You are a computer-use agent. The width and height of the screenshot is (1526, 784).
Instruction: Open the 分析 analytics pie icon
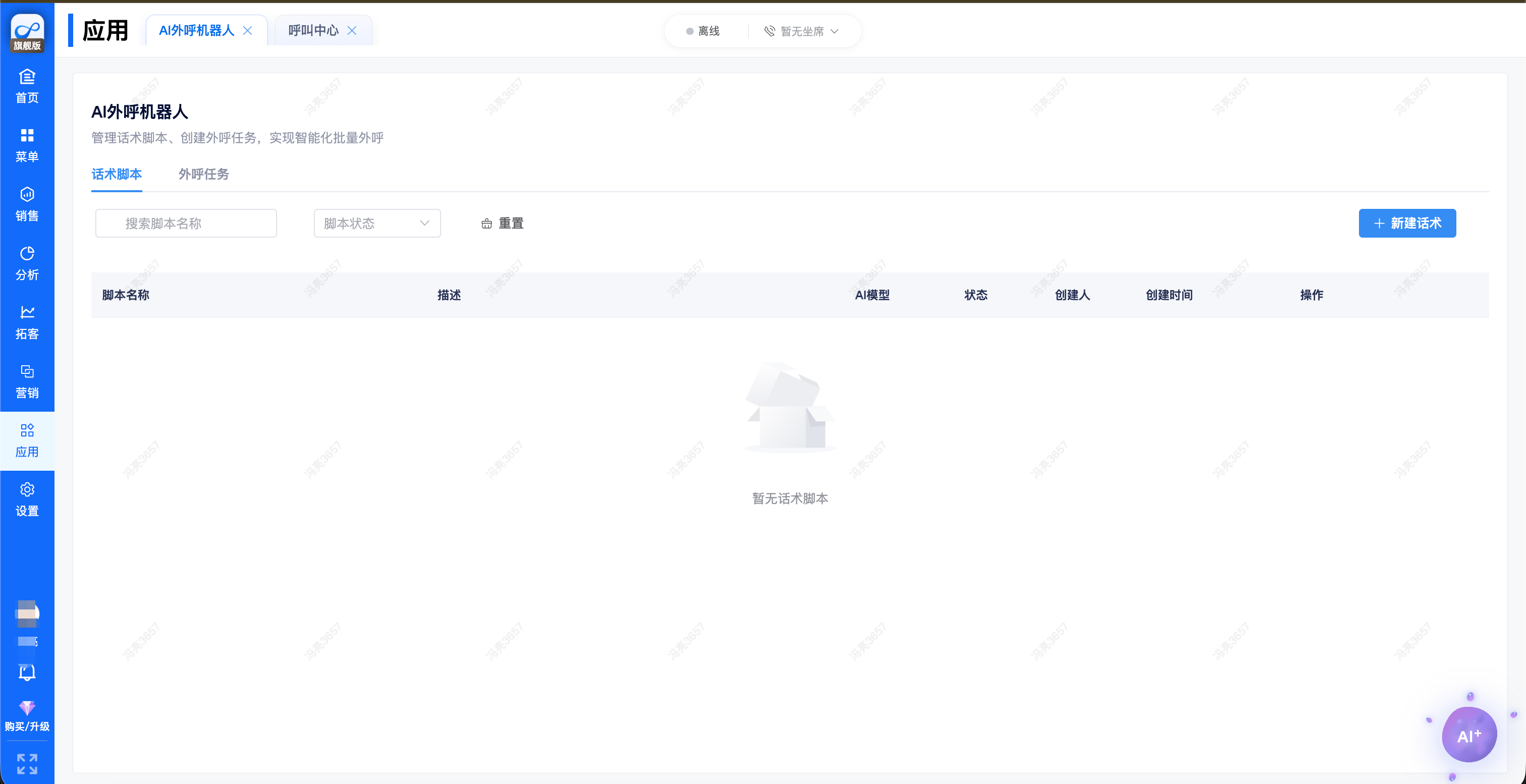27,263
